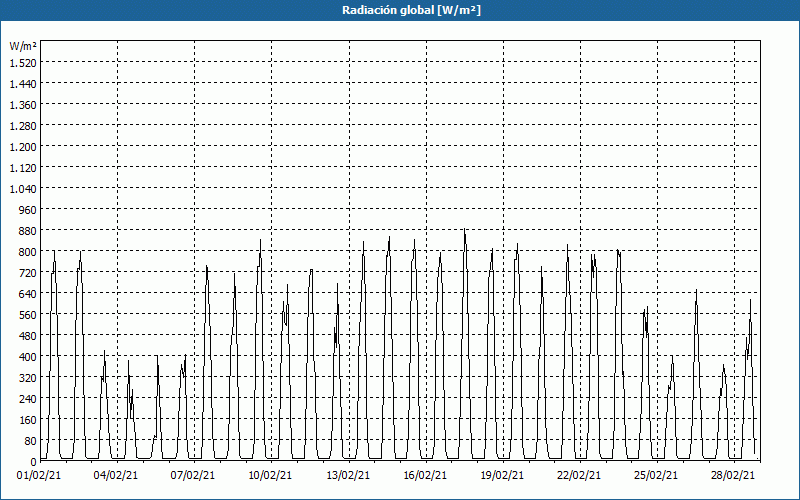Screen dimensions: 800x500
Task: Click the 1.280 axis label
Action: click(23, 126)
